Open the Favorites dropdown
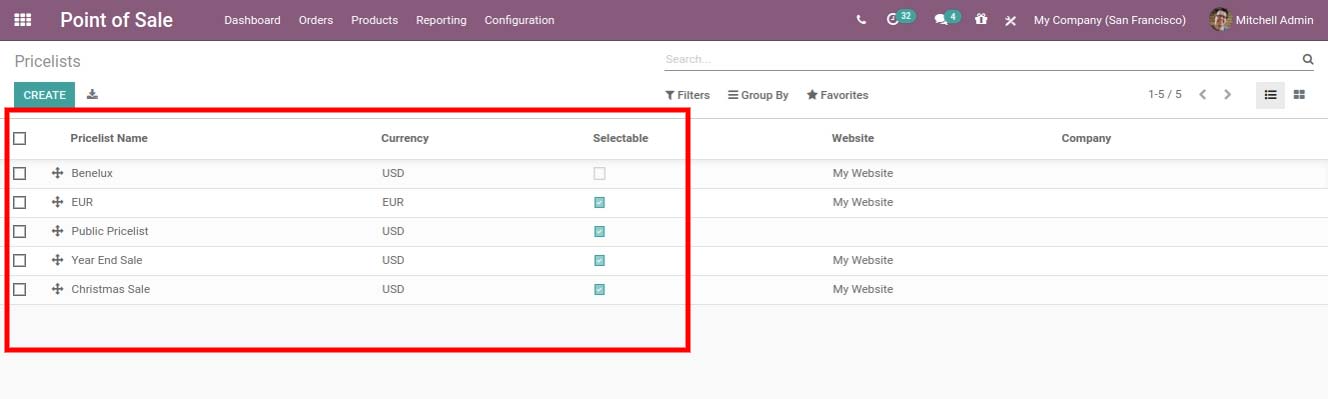This screenshot has height=399, width=1328. tap(837, 95)
